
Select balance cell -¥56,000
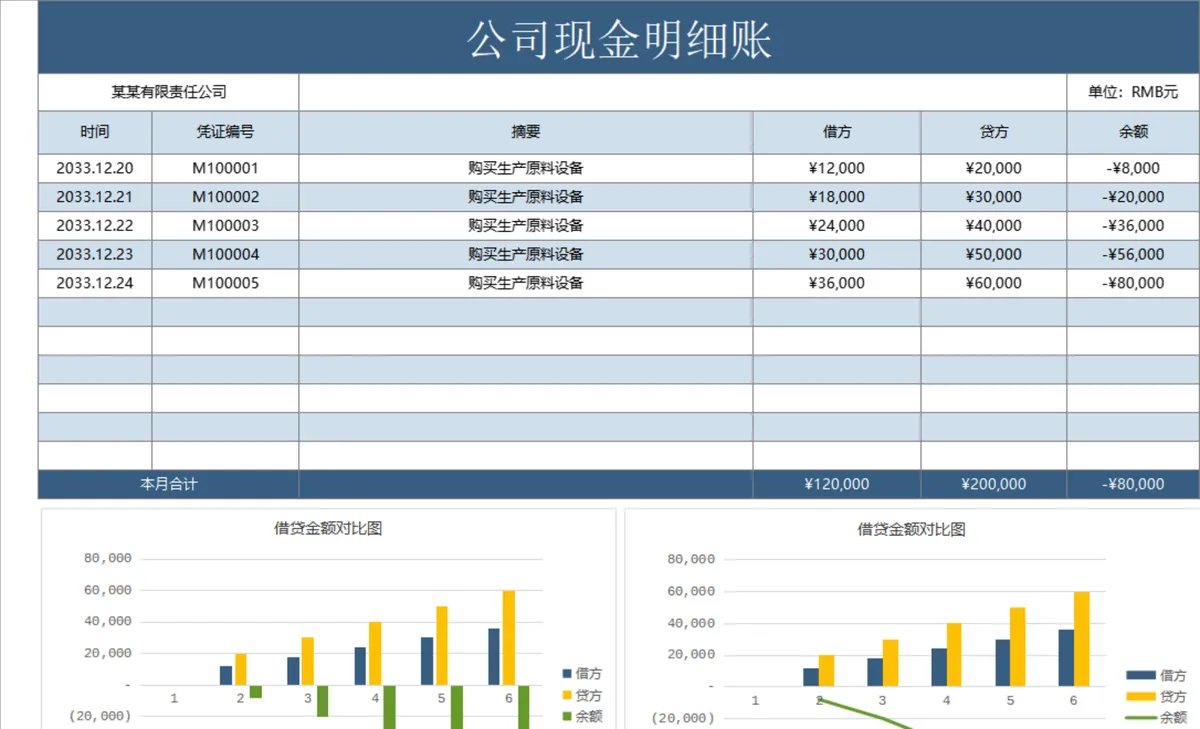(1133, 254)
